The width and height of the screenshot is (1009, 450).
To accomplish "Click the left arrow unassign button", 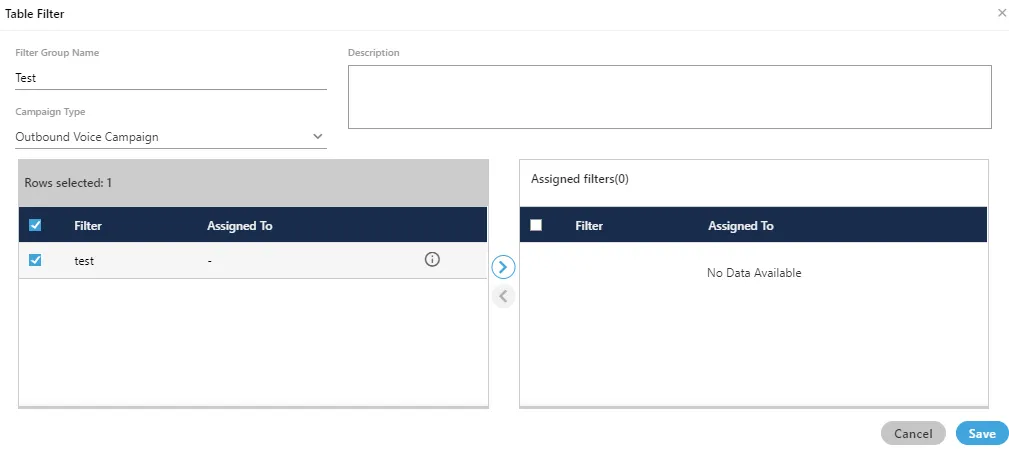I will pyautogui.click(x=503, y=296).
